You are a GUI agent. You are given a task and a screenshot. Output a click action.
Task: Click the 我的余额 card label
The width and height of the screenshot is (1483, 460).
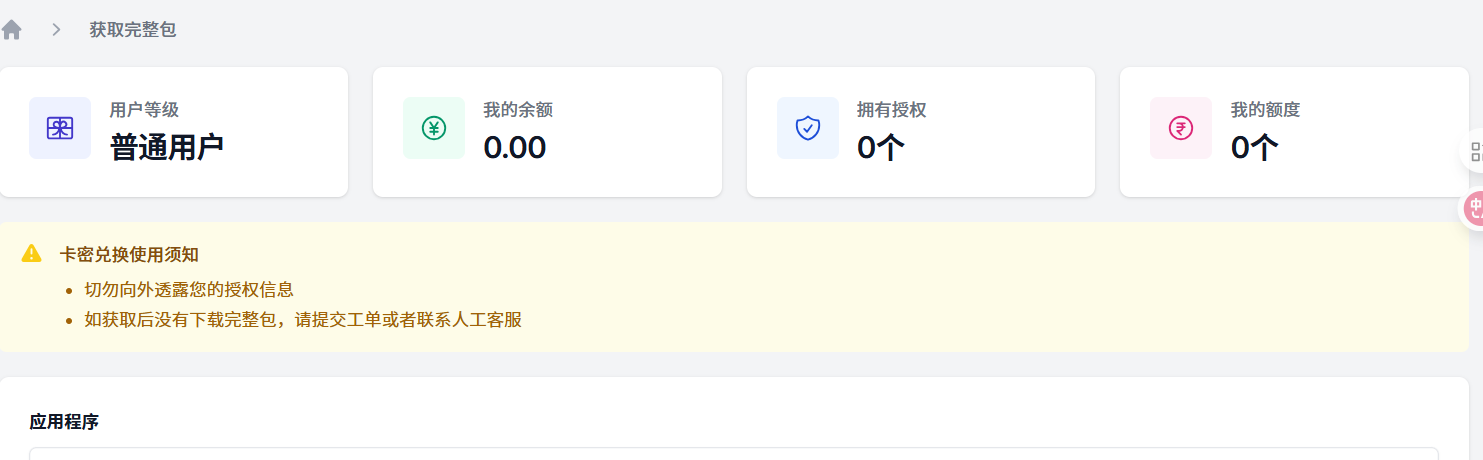tap(518, 110)
